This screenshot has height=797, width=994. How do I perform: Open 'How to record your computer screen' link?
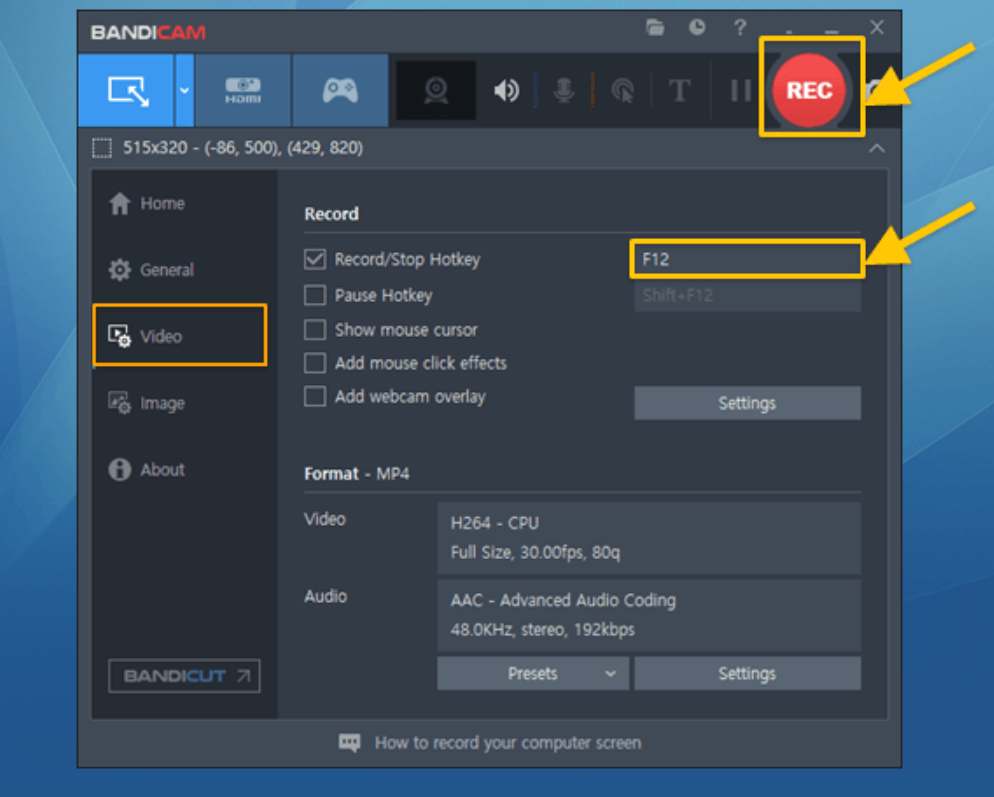coord(508,743)
